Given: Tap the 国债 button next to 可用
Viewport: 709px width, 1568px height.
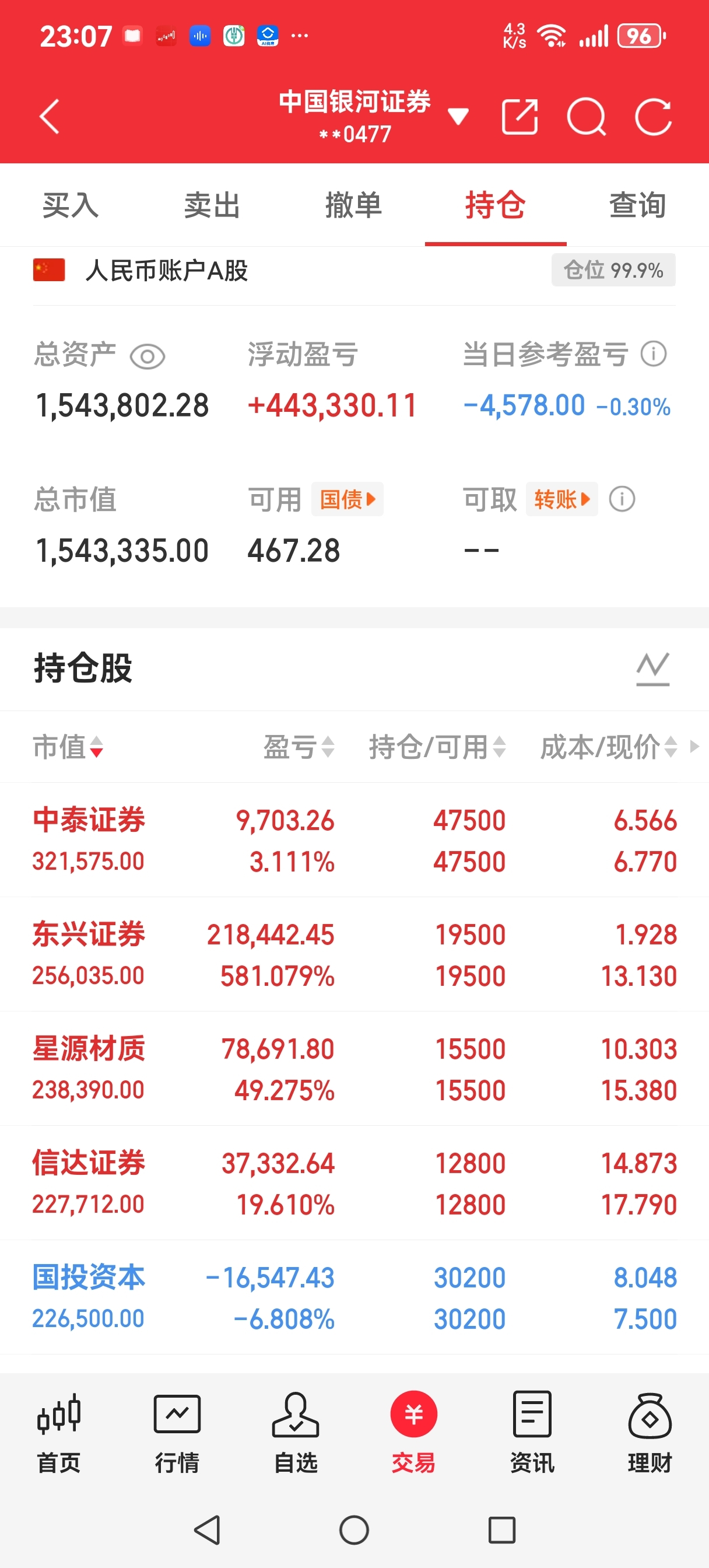Looking at the screenshot, I should coord(348,500).
